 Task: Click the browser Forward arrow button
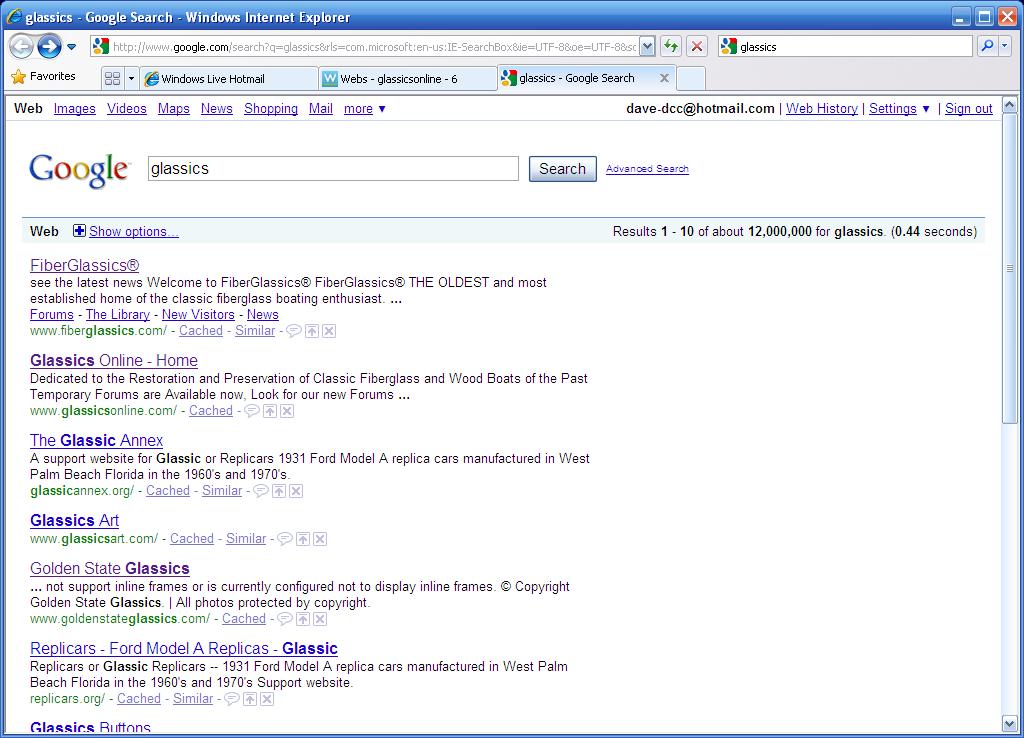[x=49, y=46]
